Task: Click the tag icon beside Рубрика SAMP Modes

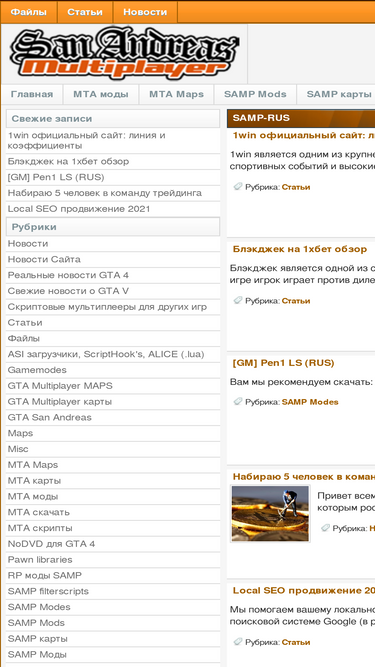Action: (238, 401)
